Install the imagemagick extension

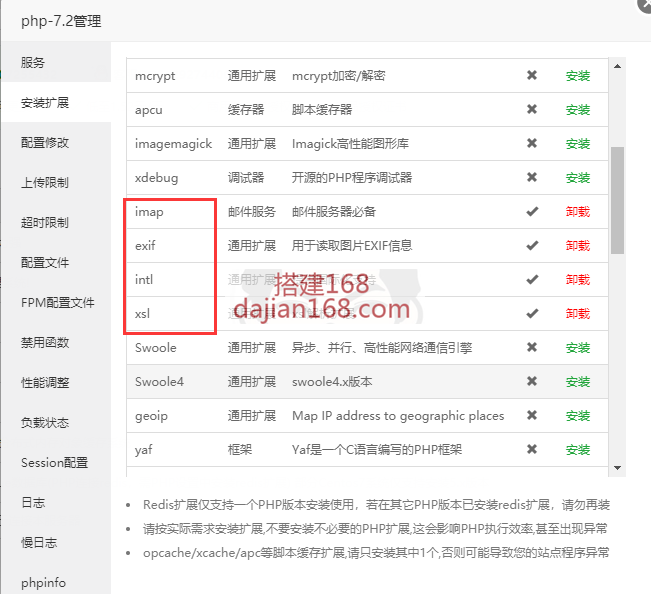pyautogui.click(x=578, y=144)
